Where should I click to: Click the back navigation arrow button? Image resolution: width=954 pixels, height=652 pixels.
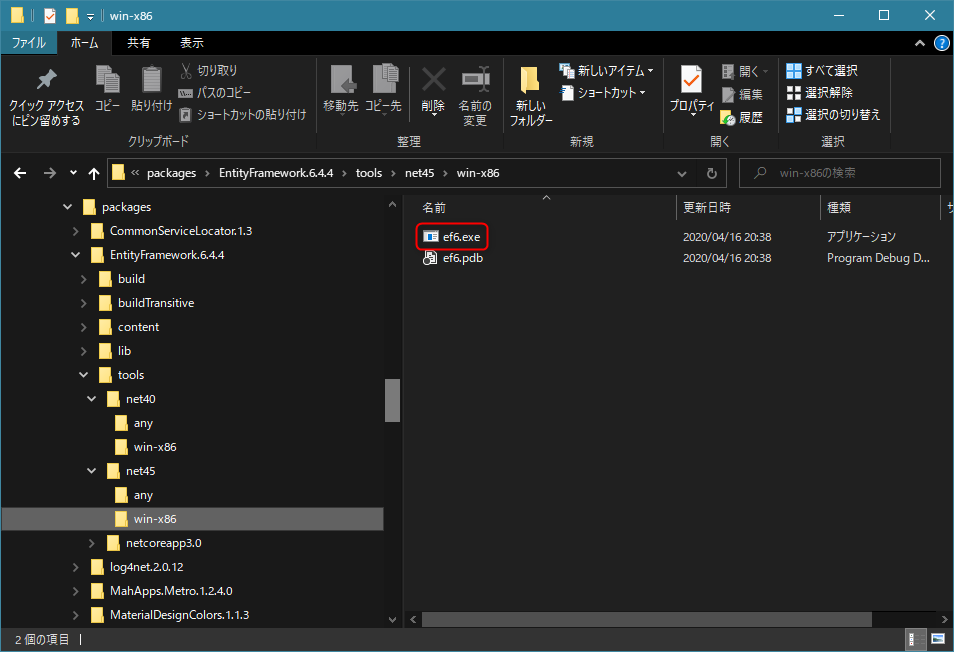(x=20, y=172)
